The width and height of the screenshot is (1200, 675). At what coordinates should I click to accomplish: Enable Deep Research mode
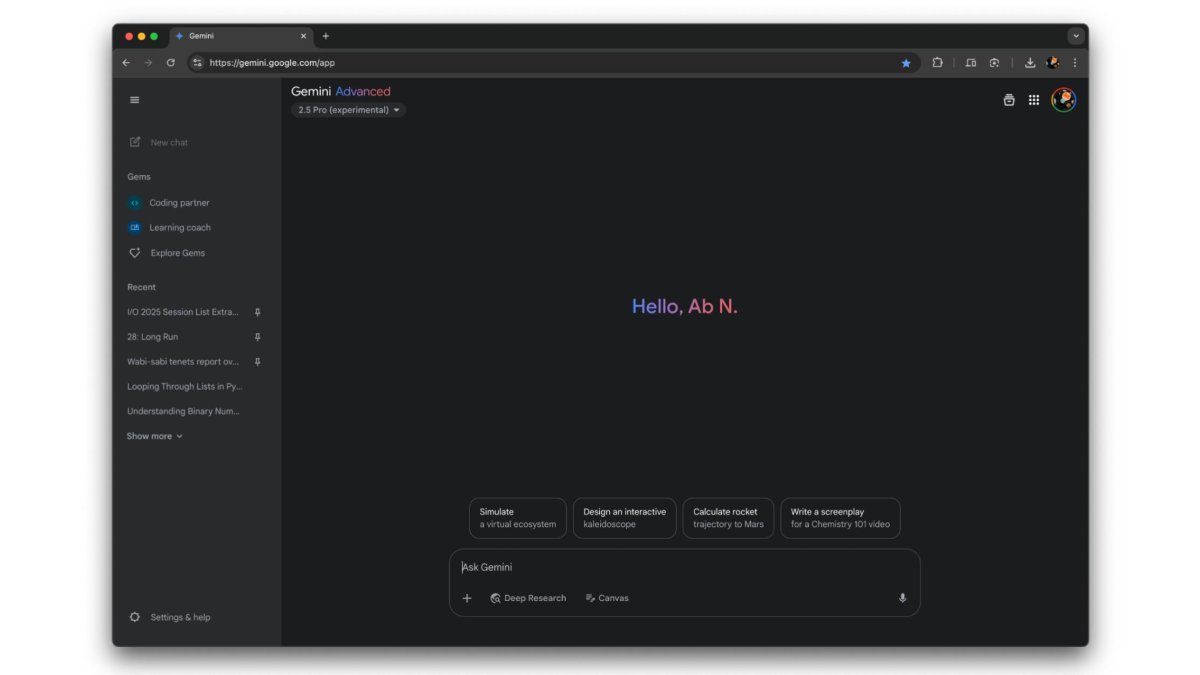528,598
